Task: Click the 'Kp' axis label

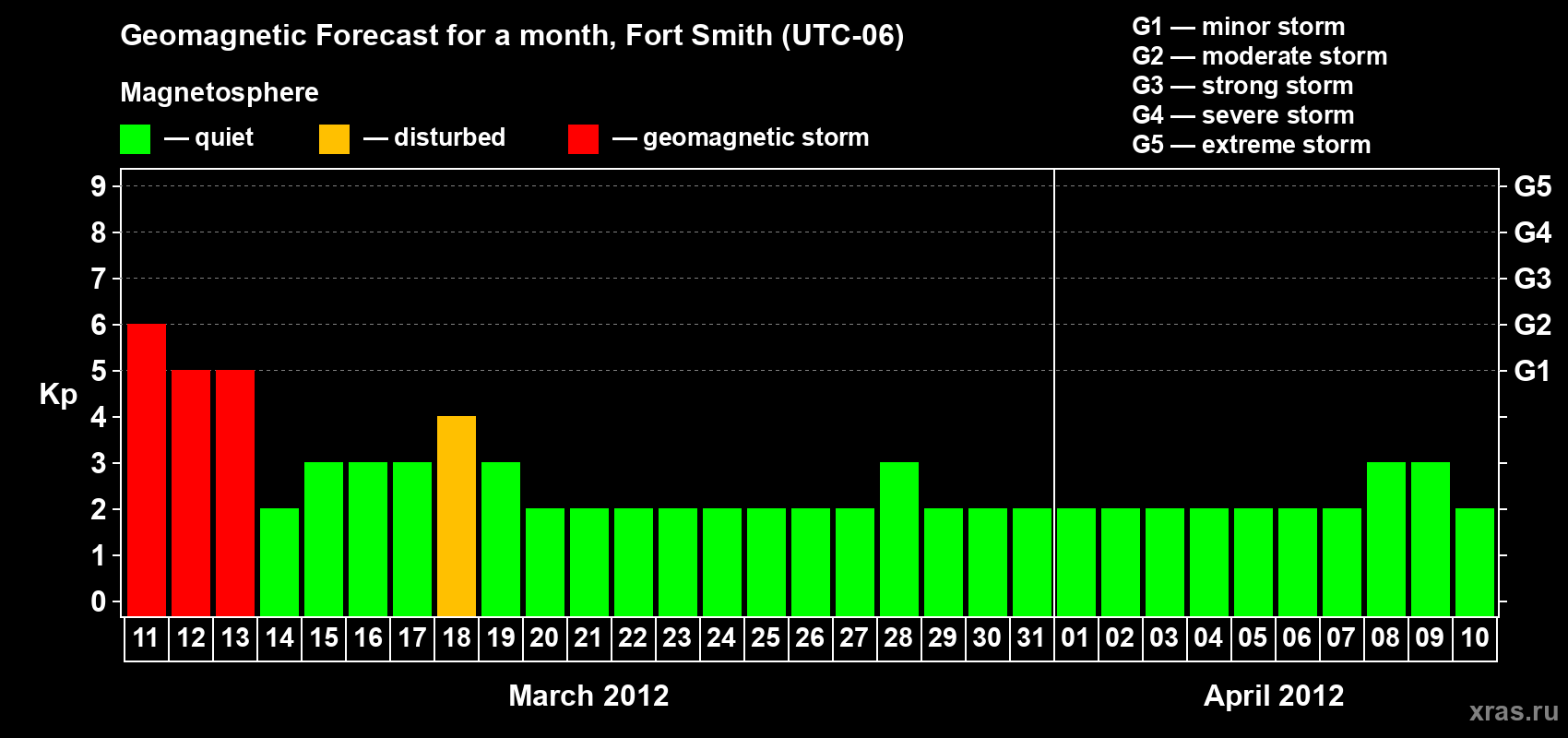Action: (x=58, y=395)
